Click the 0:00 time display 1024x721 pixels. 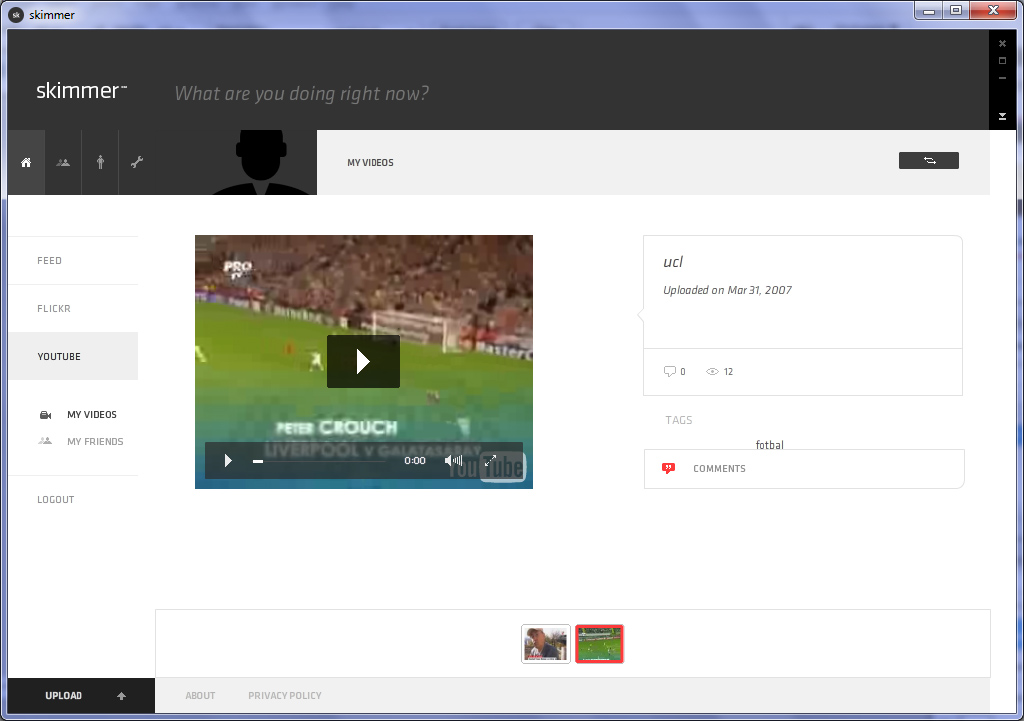pos(415,460)
